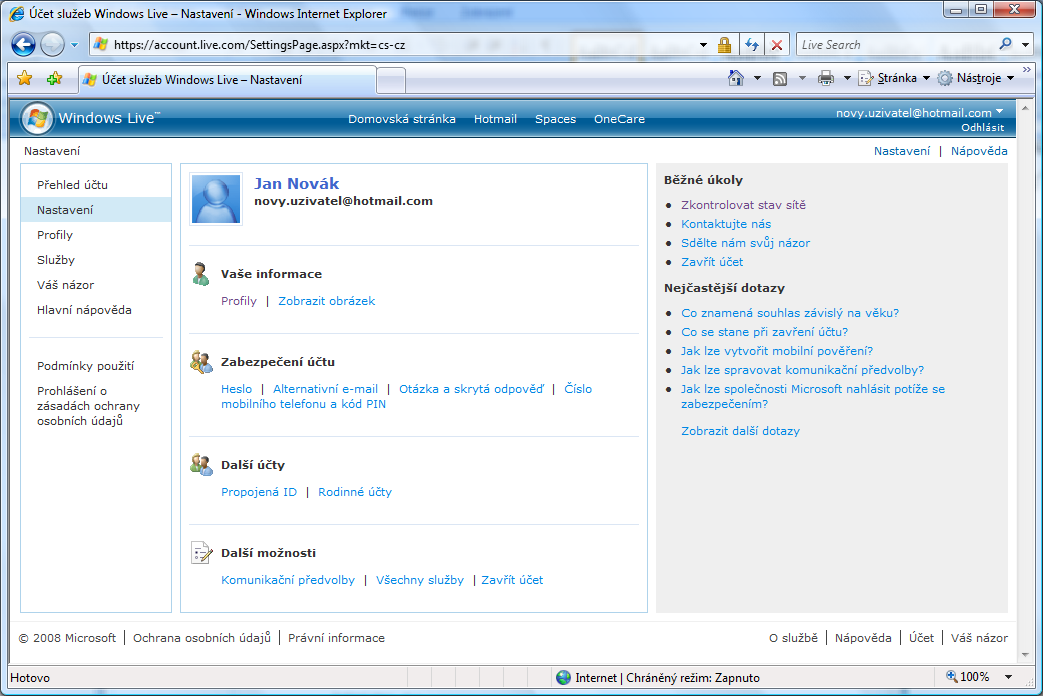Click the Zabezpečení účtu people icon
Viewport: 1043px width, 696px height.
201,362
